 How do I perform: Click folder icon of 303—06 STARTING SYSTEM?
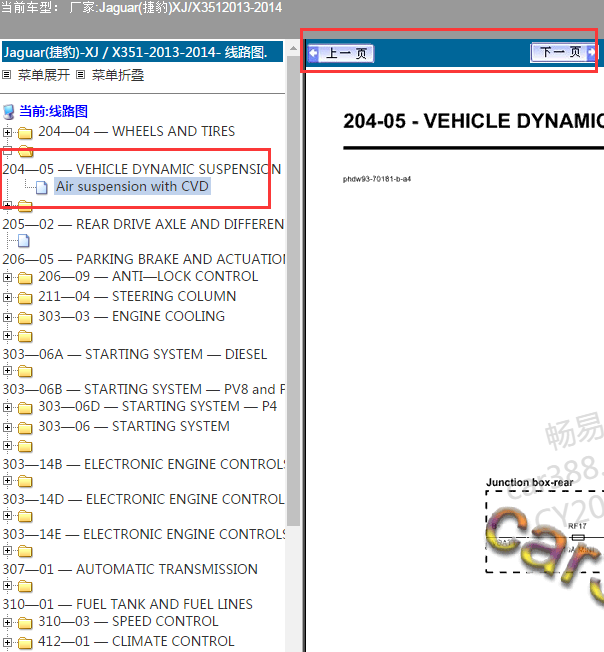(x=25, y=427)
